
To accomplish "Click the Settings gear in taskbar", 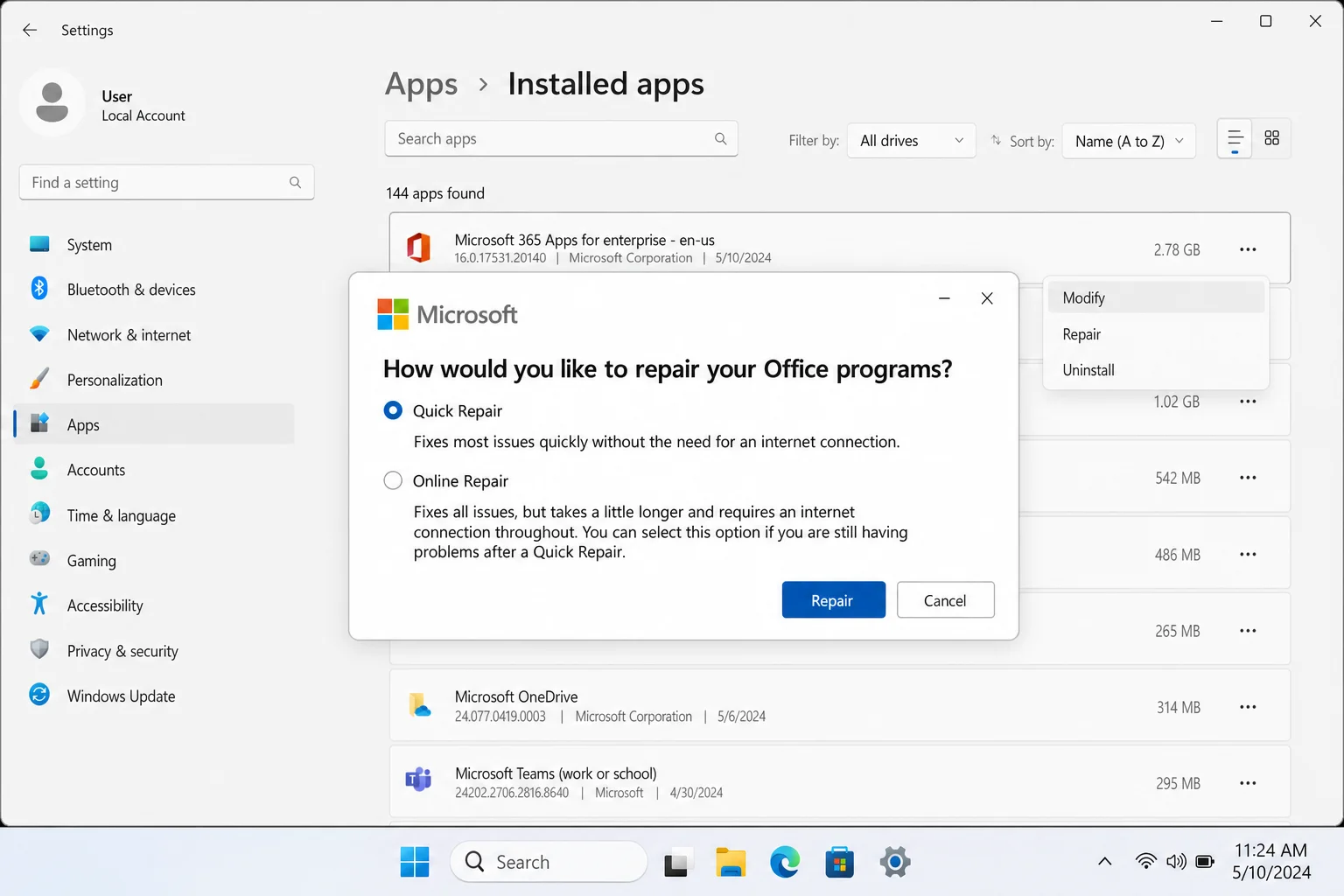I will [x=894, y=863].
